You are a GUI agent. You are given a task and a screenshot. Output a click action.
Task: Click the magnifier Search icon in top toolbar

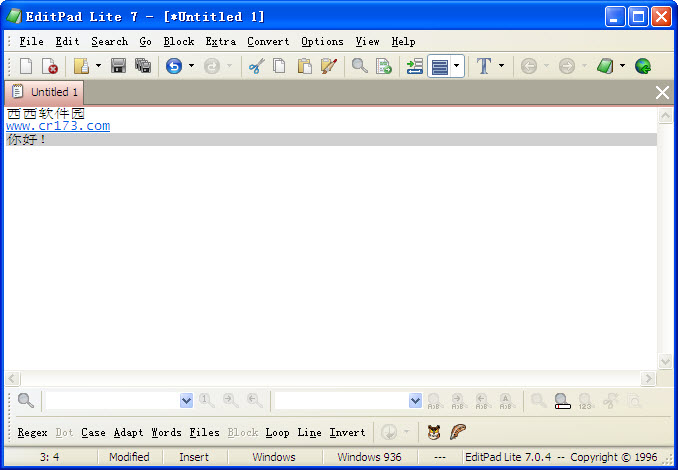coord(359,66)
